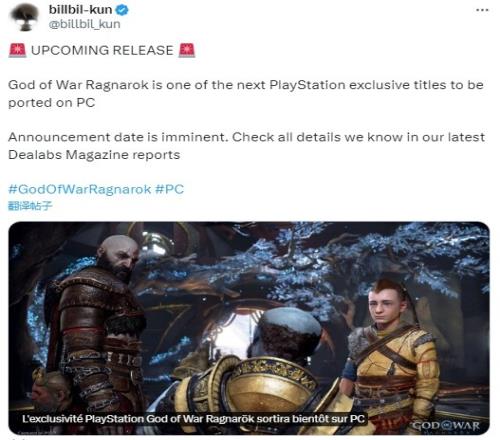500x440 pixels.
Task: Click the French article headline caption
Action: click(x=193, y=419)
